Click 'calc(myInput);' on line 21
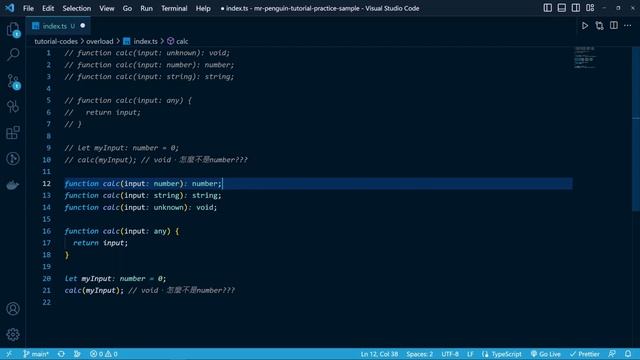The image size is (640, 360). [x=94, y=290]
